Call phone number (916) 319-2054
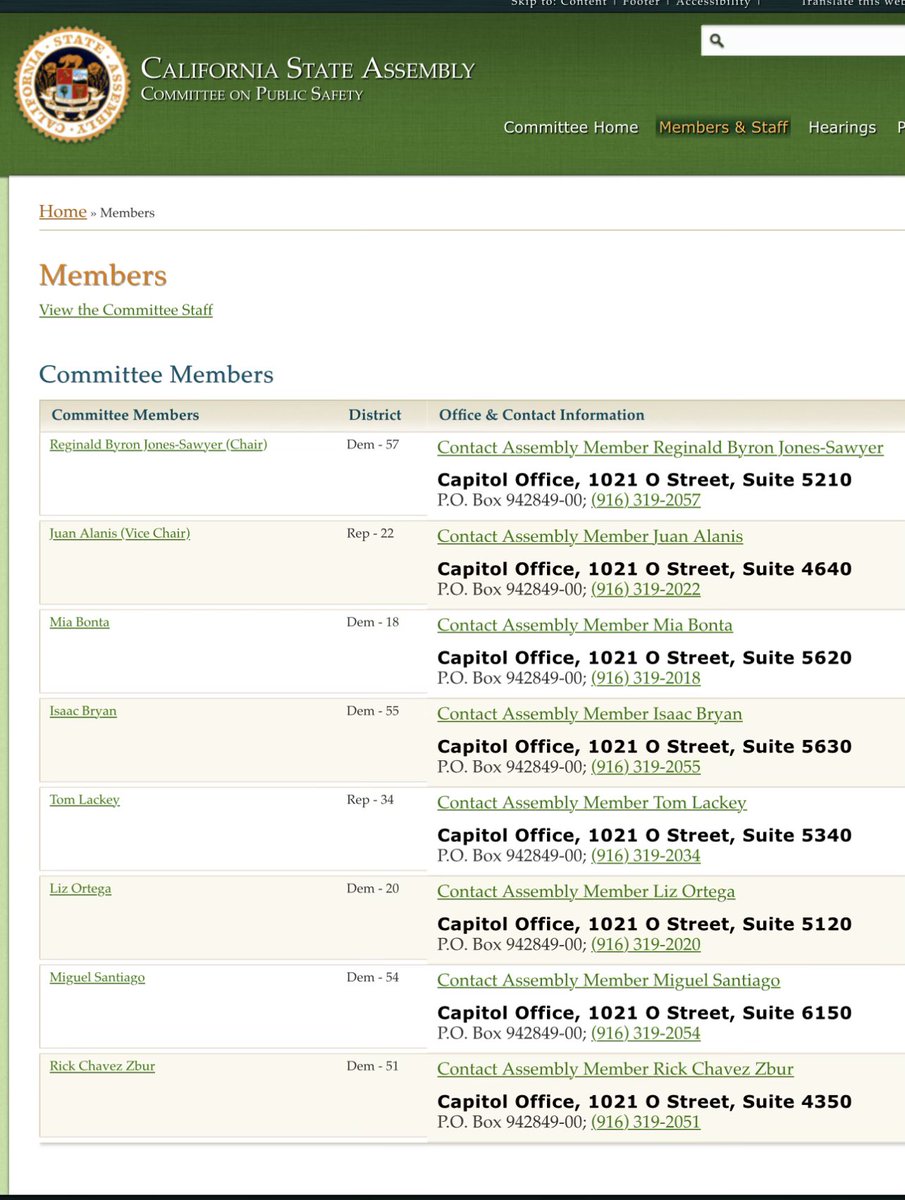Image resolution: width=905 pixels, height=1200 pixels. (x=646, y=1033)
